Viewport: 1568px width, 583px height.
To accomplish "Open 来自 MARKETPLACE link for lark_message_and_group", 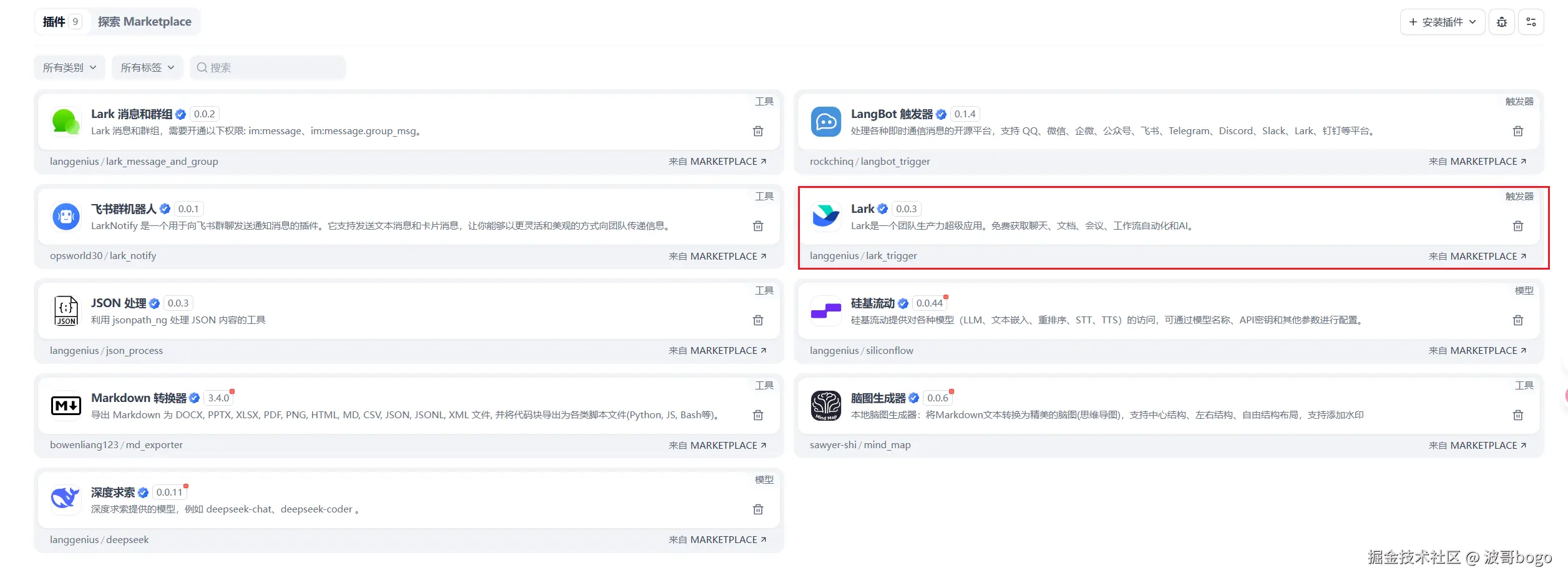I will (x=718, y=162).
